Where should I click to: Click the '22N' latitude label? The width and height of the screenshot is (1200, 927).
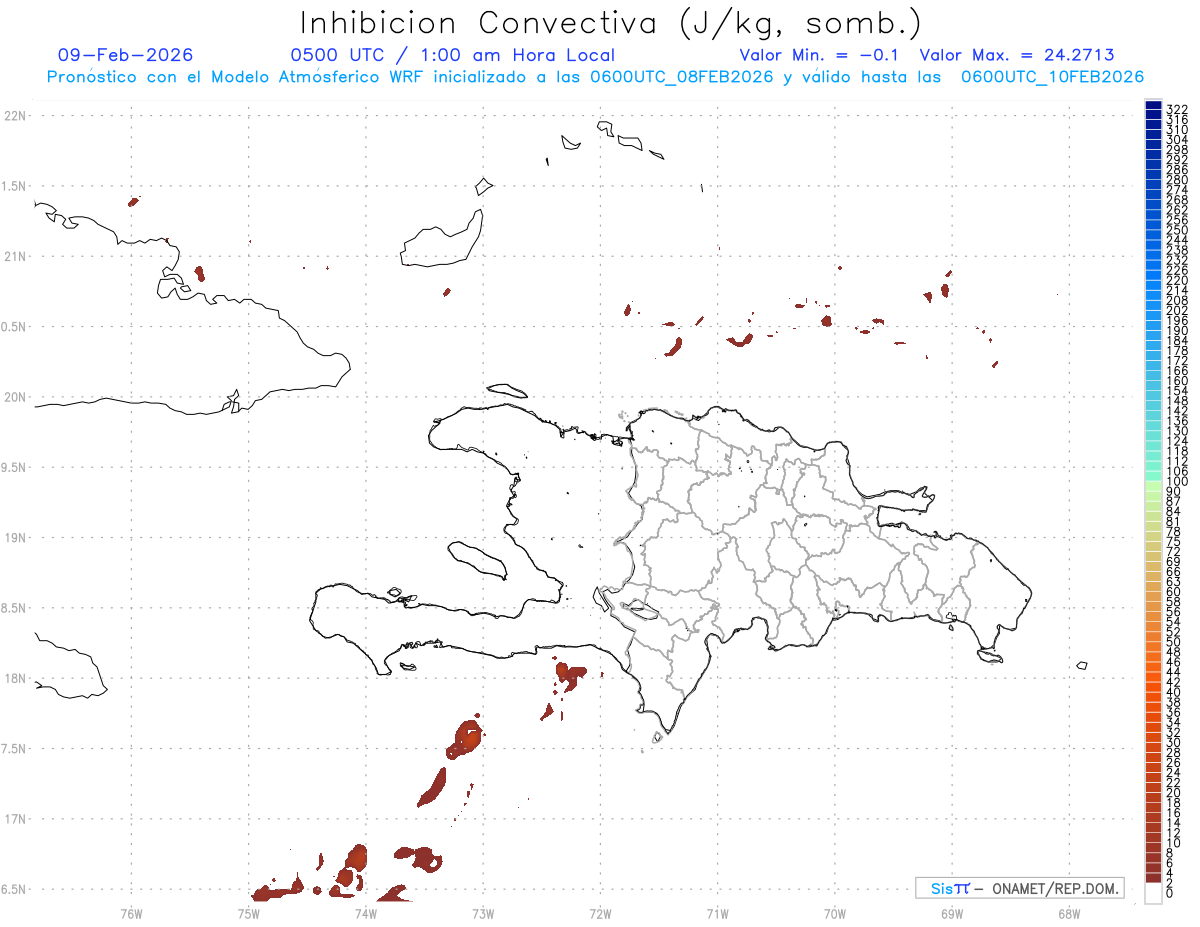pos(14,116)
